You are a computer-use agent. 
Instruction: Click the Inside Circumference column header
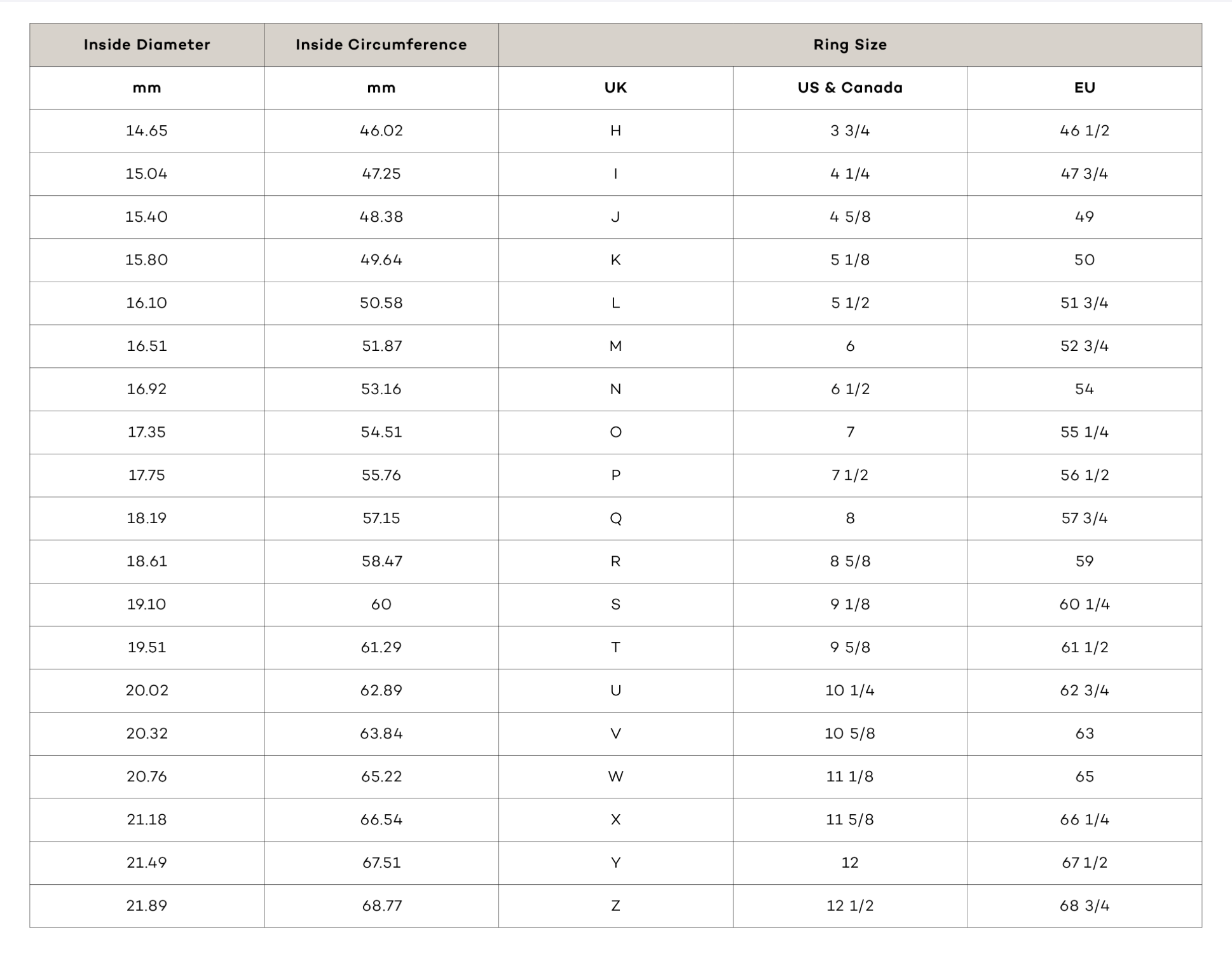pos(381,45)
